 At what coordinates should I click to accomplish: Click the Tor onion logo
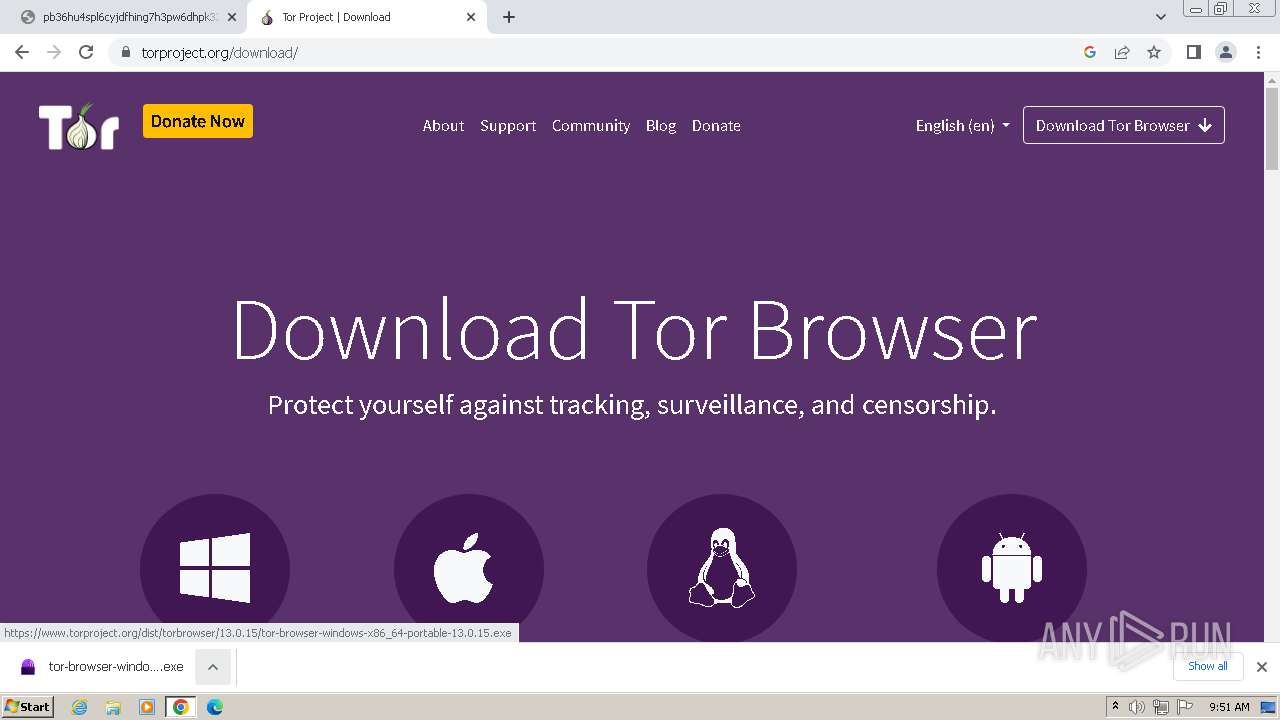pos(79,126)
